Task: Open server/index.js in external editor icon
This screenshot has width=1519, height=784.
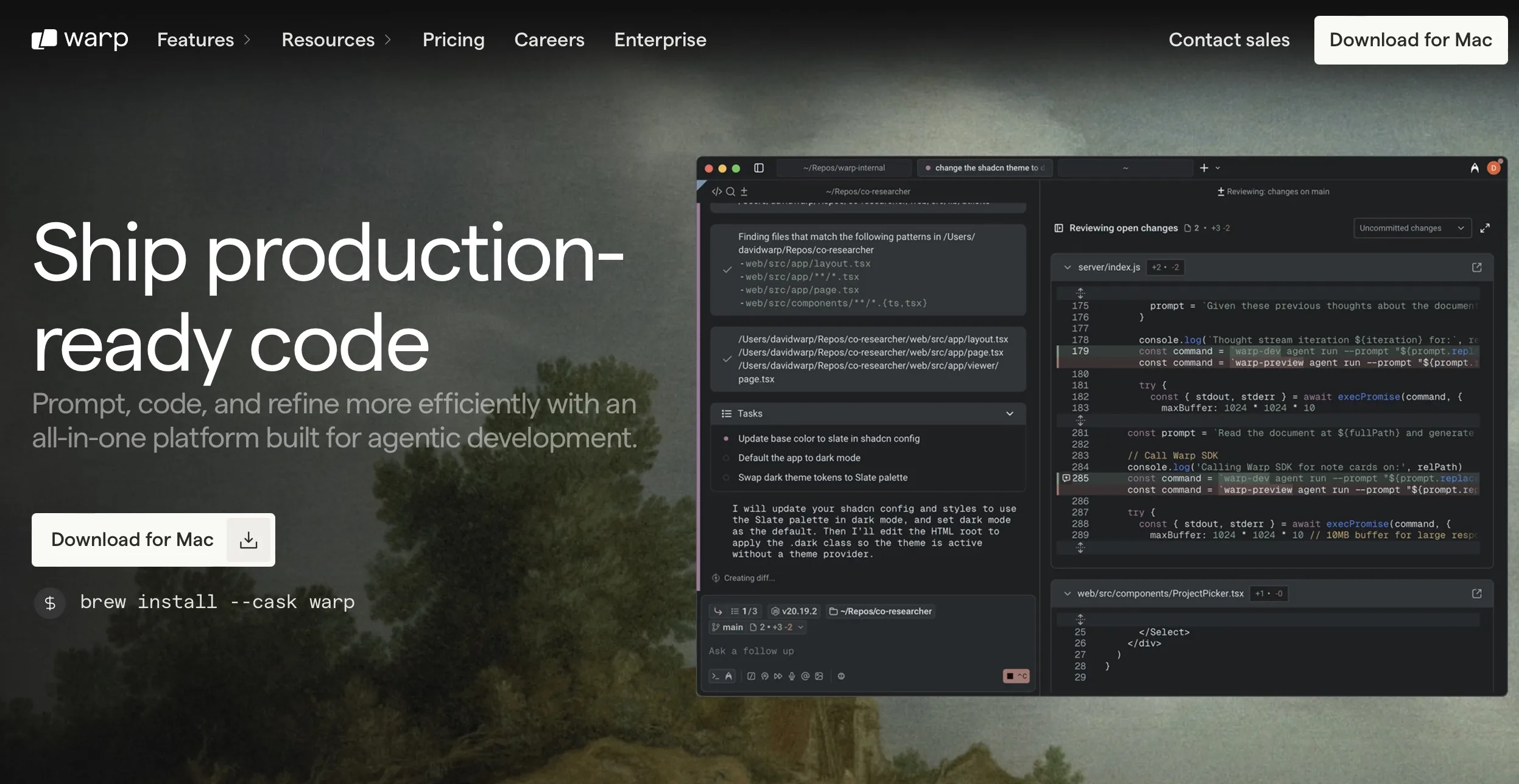Action: (x=1477, y=267)
